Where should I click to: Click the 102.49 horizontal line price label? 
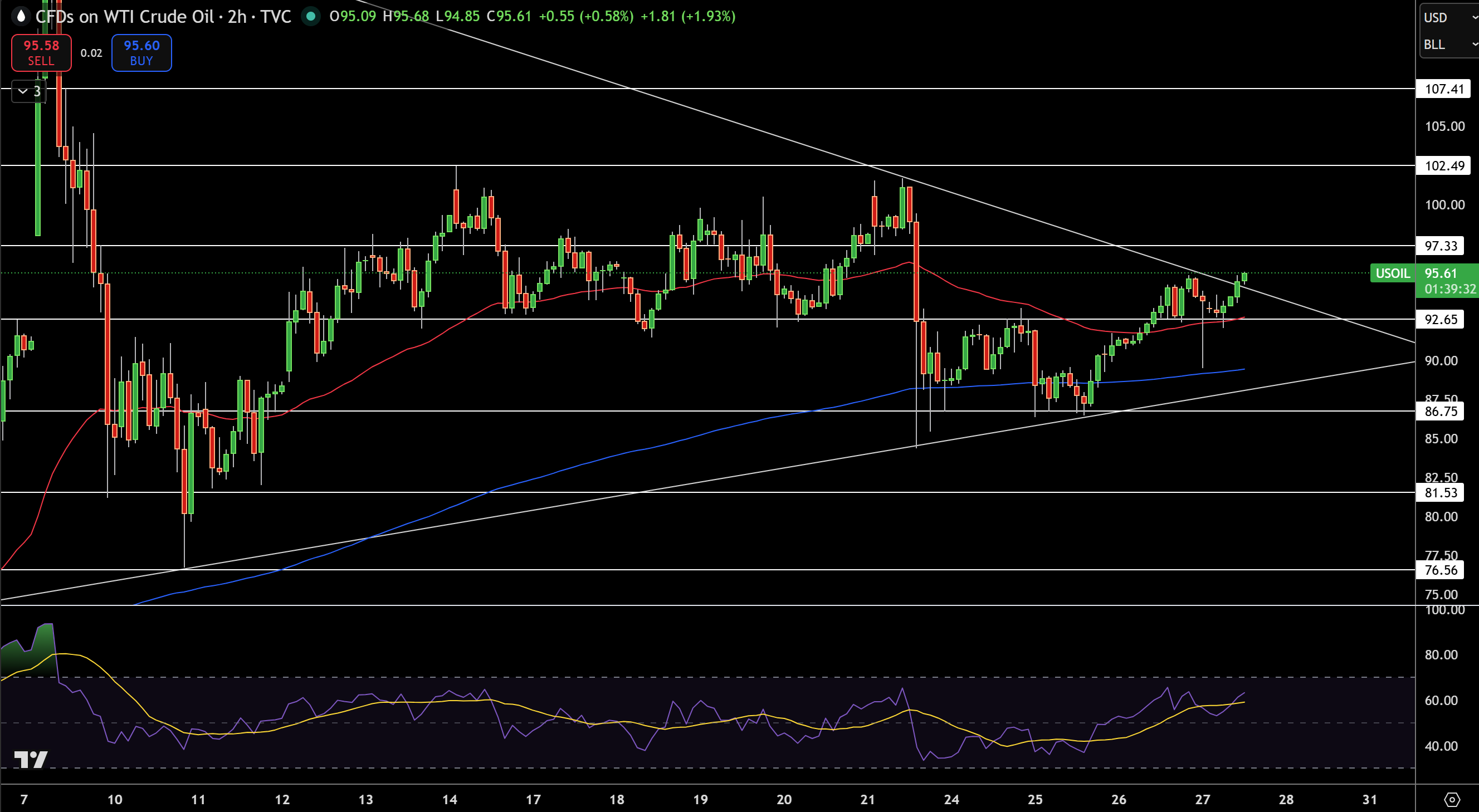click(x=1443, y=166)
